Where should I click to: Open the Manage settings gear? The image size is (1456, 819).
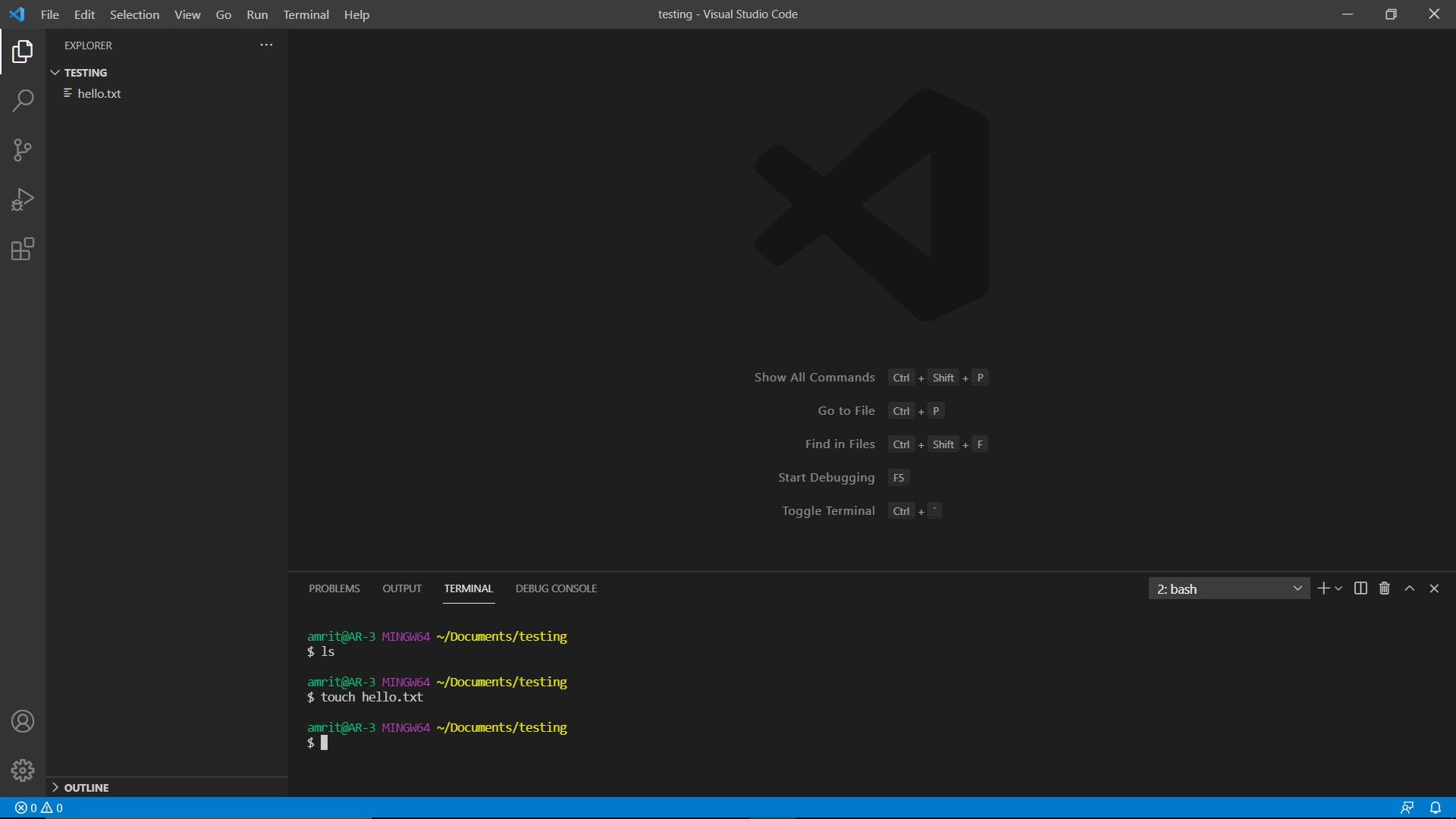coord(23,770)
